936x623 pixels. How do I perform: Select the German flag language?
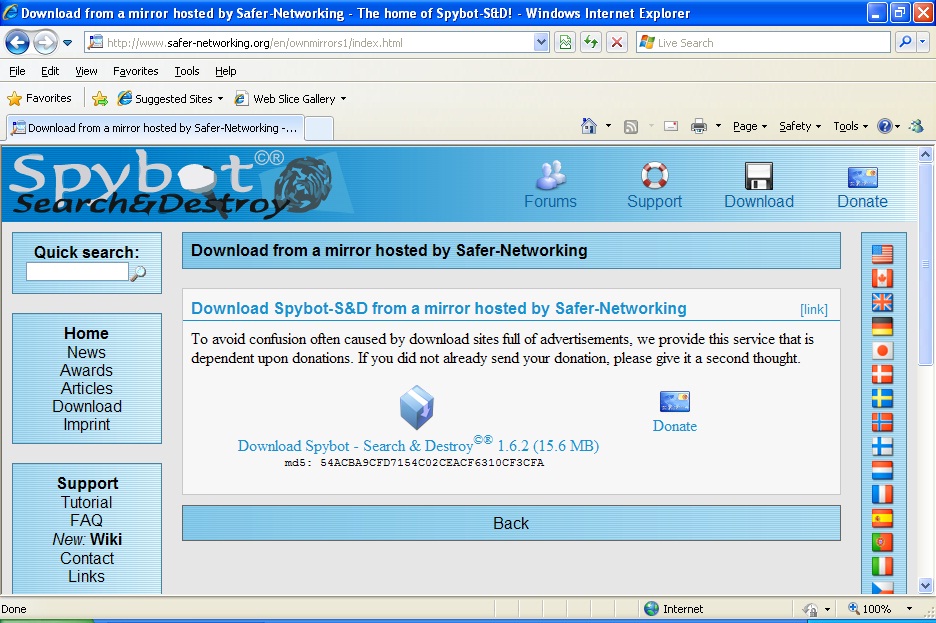pos(882,326)
